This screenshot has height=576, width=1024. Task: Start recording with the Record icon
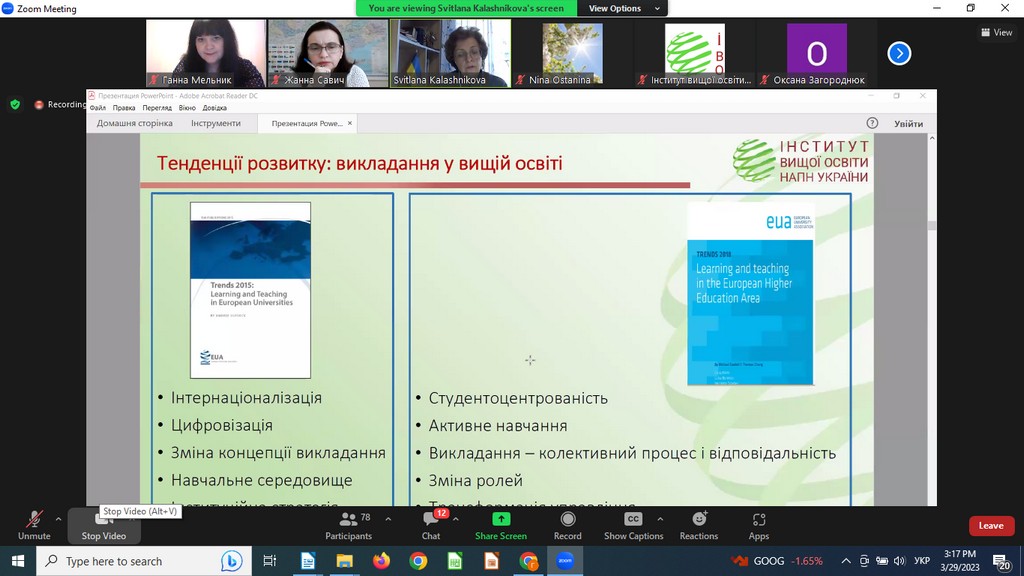pos(568,520)
